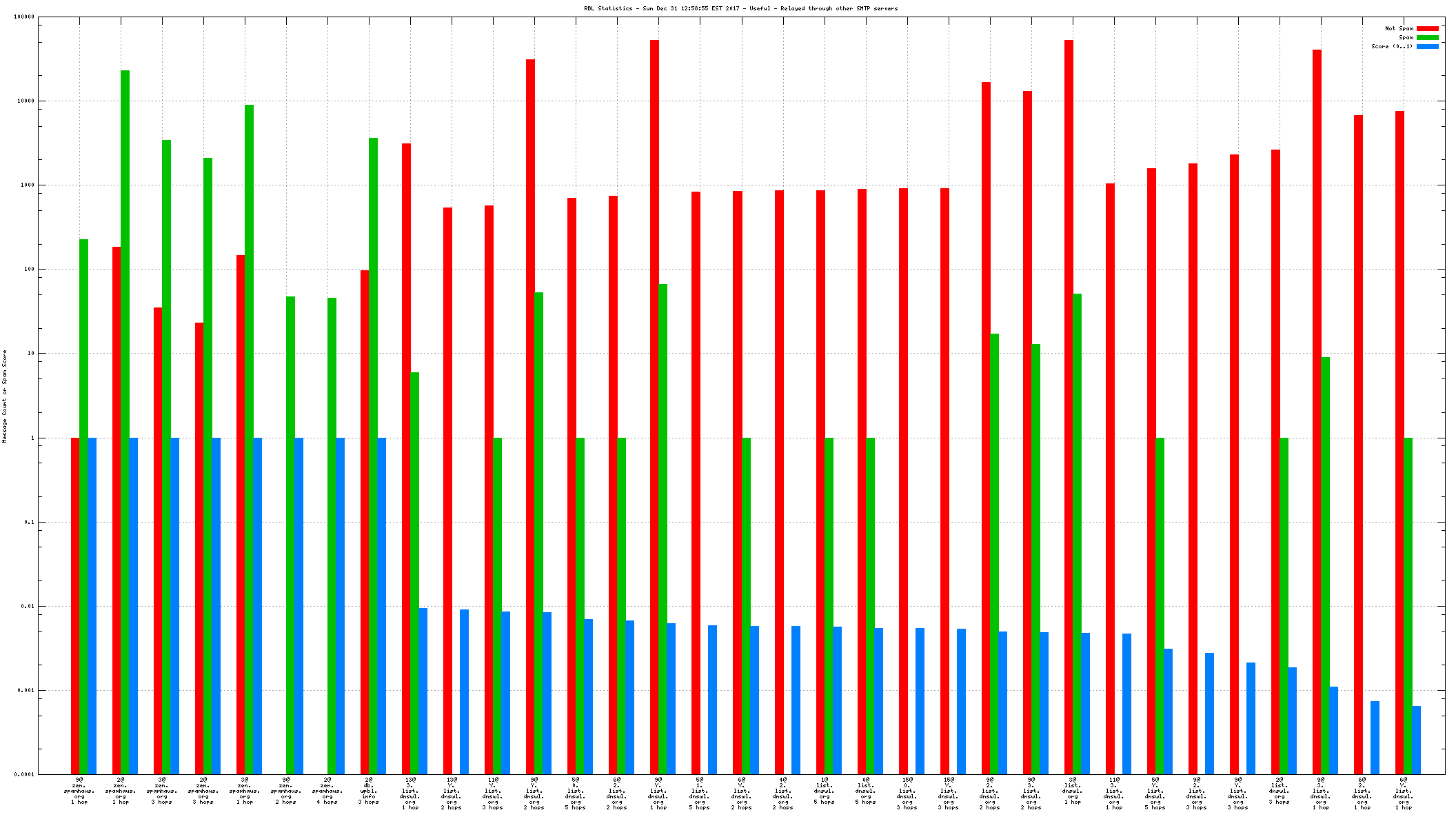Click the 100000 y-axis tick label
This screenshot has width=1456, height=819.
coord(23,17)
